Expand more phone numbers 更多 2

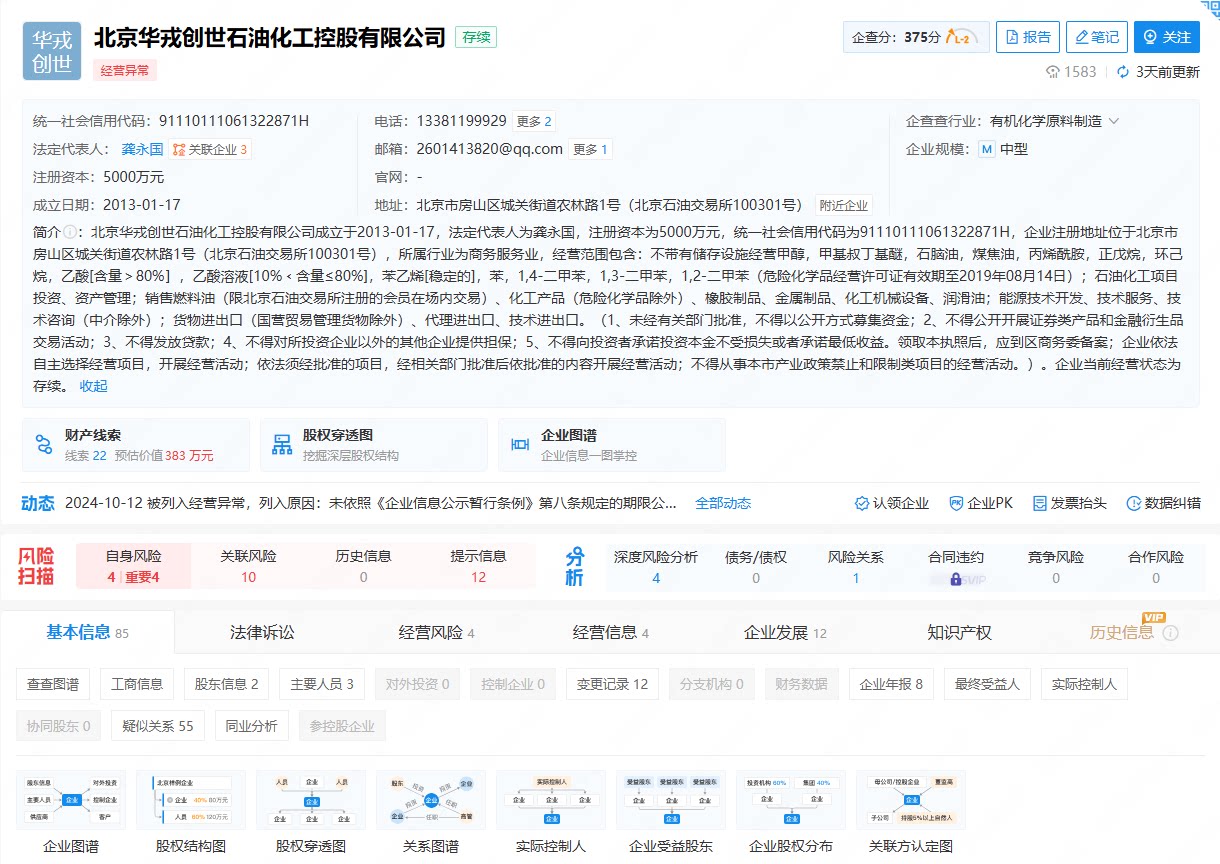point(534,121)
